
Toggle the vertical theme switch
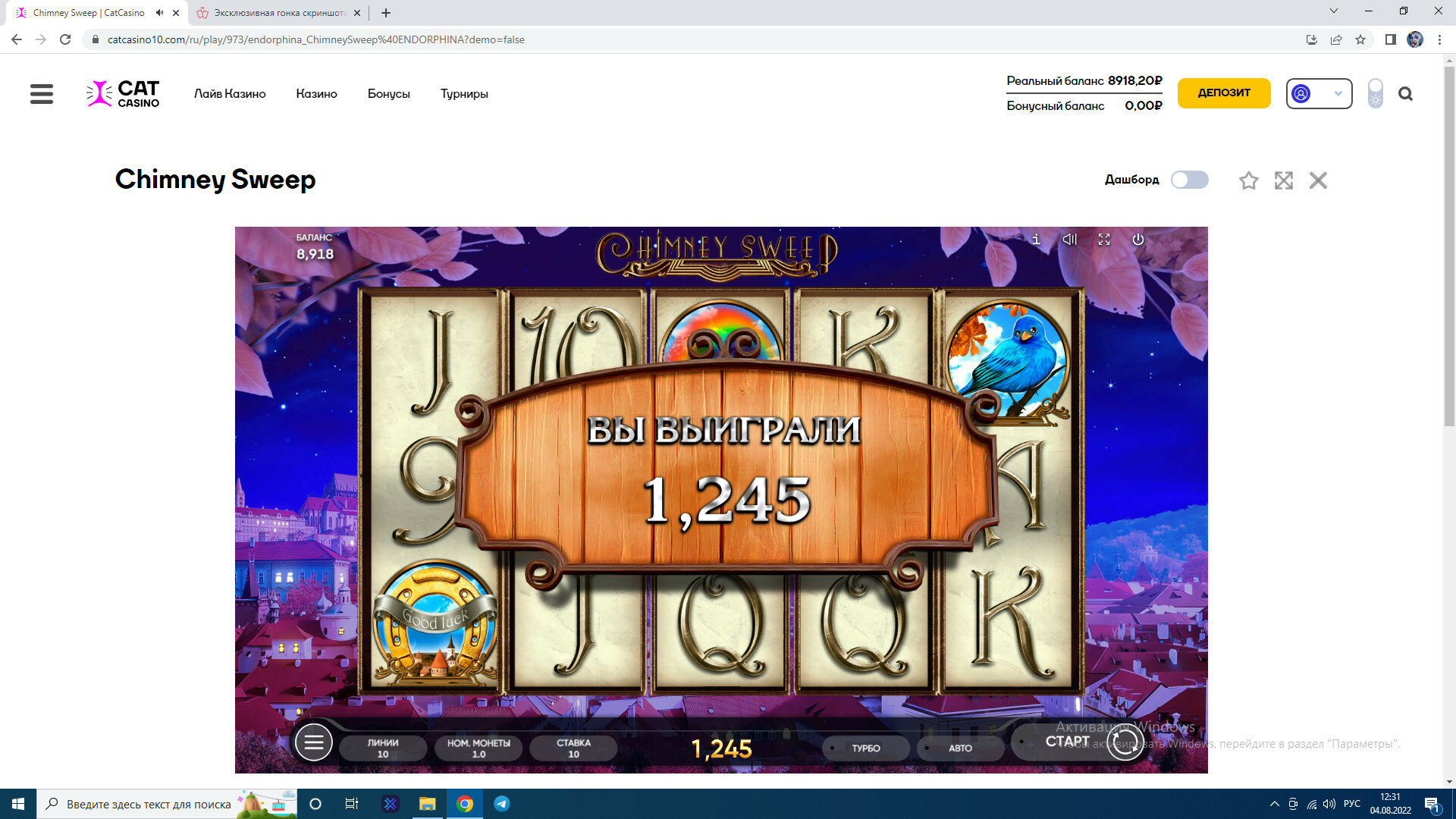[1375, 94]
